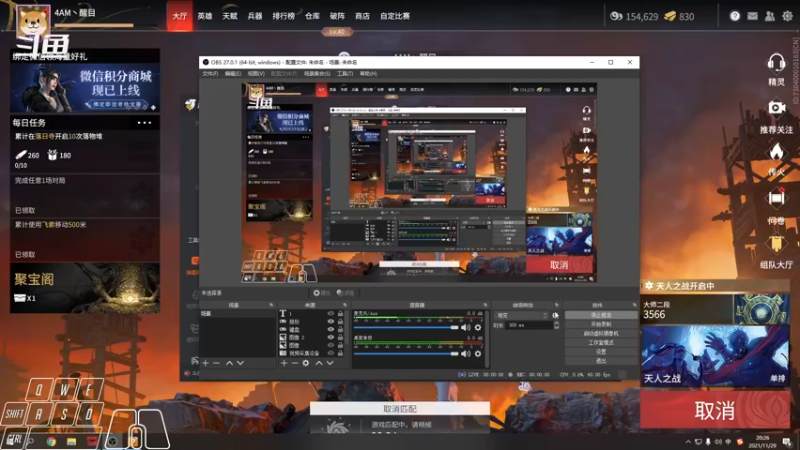Click 工作室模式 button in OBS controls
The width and height of the screenshot is (800, 450).
(x=601, y=343)
